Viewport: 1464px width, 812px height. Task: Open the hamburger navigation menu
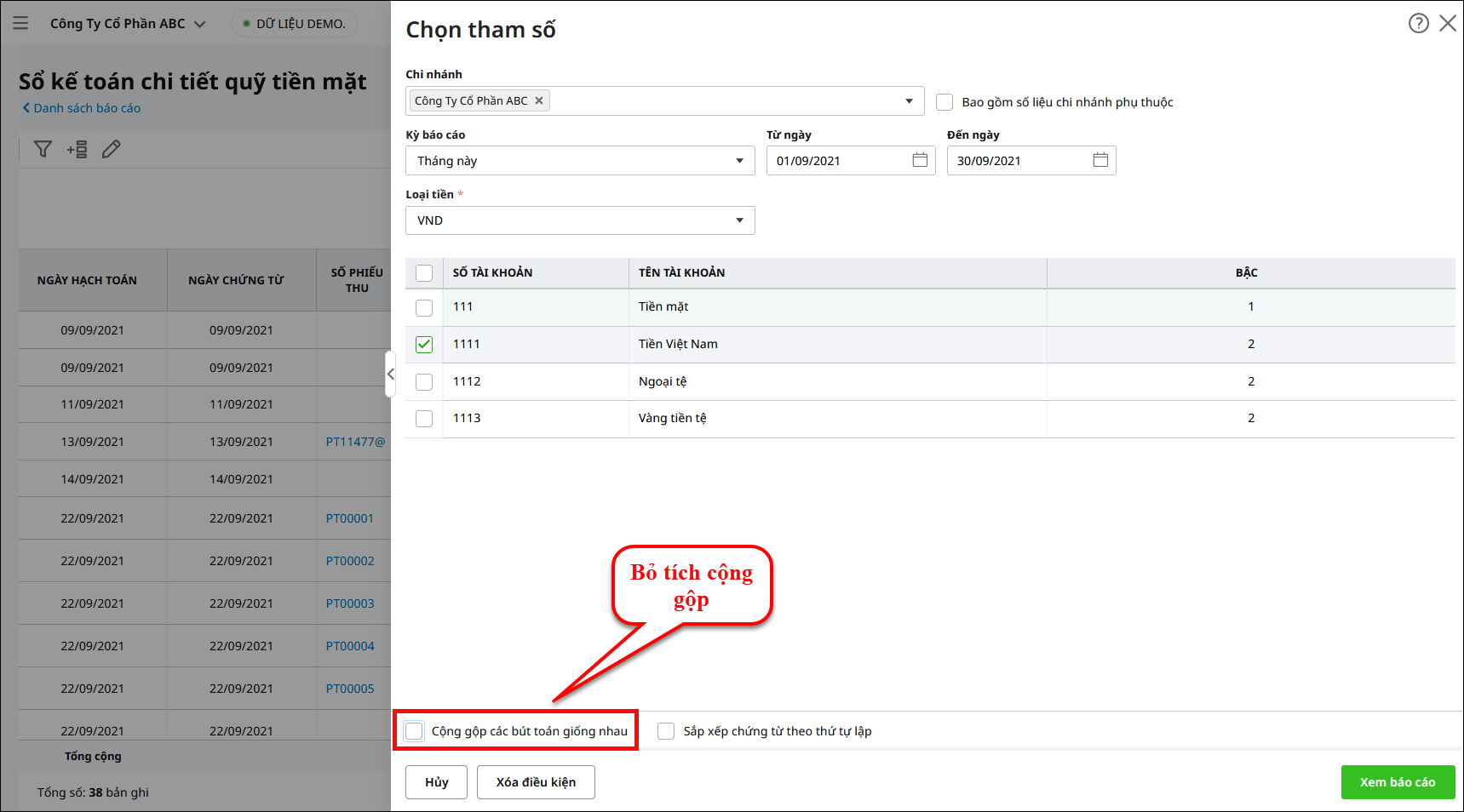[x=20, y=23]
